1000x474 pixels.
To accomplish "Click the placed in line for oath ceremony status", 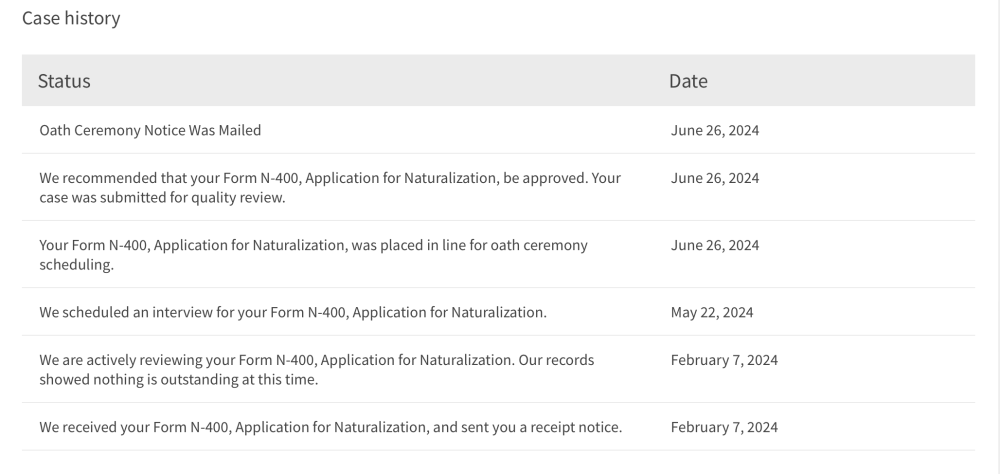I will pos(313,255).
